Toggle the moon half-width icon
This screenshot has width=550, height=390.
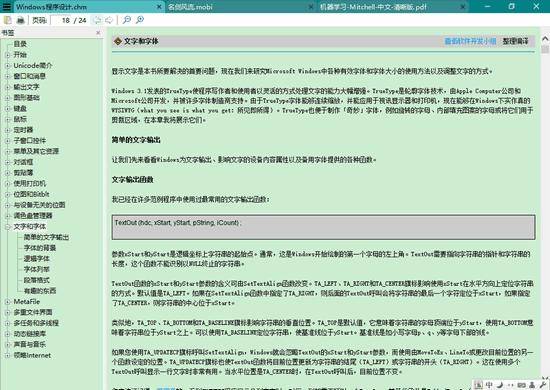(500, 385)
